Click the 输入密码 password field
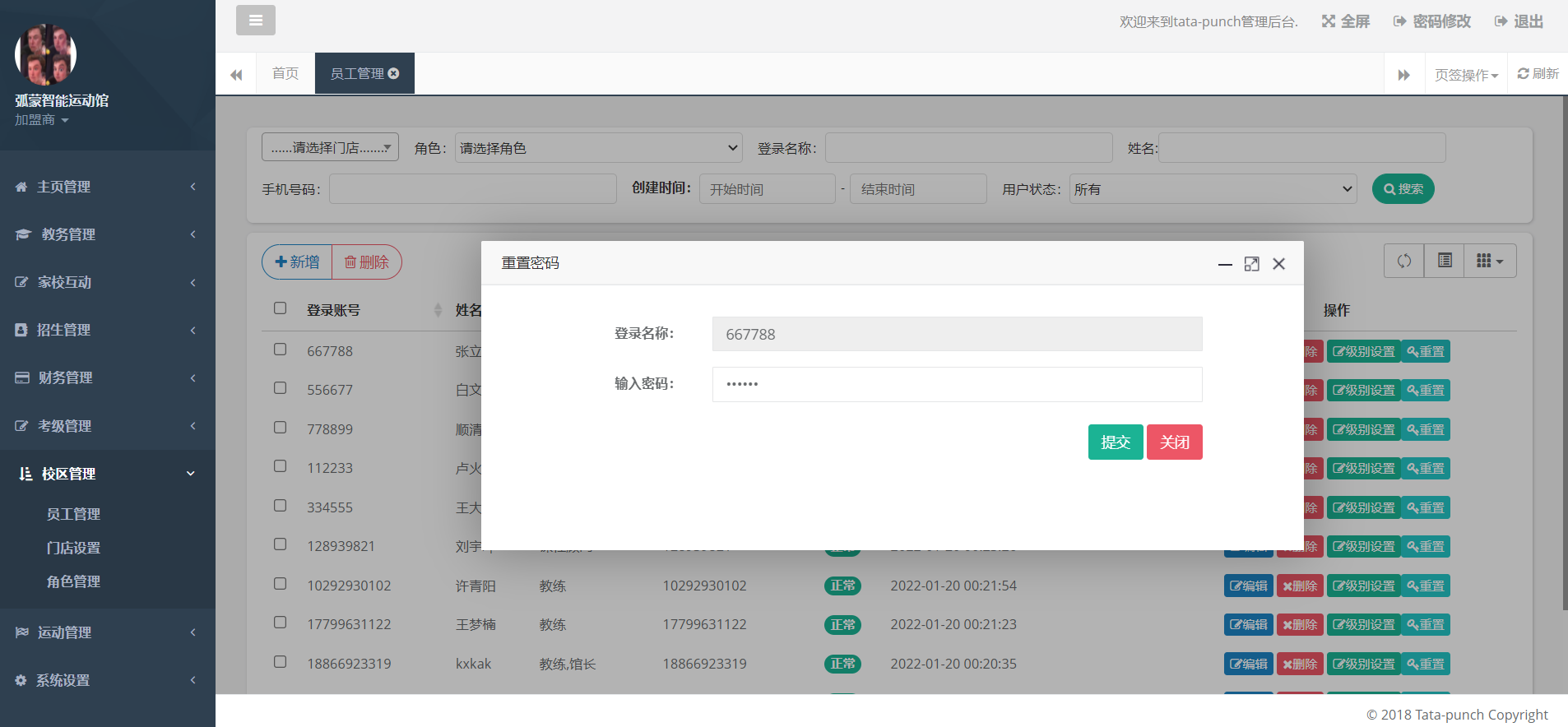 (x=957, y=384)
